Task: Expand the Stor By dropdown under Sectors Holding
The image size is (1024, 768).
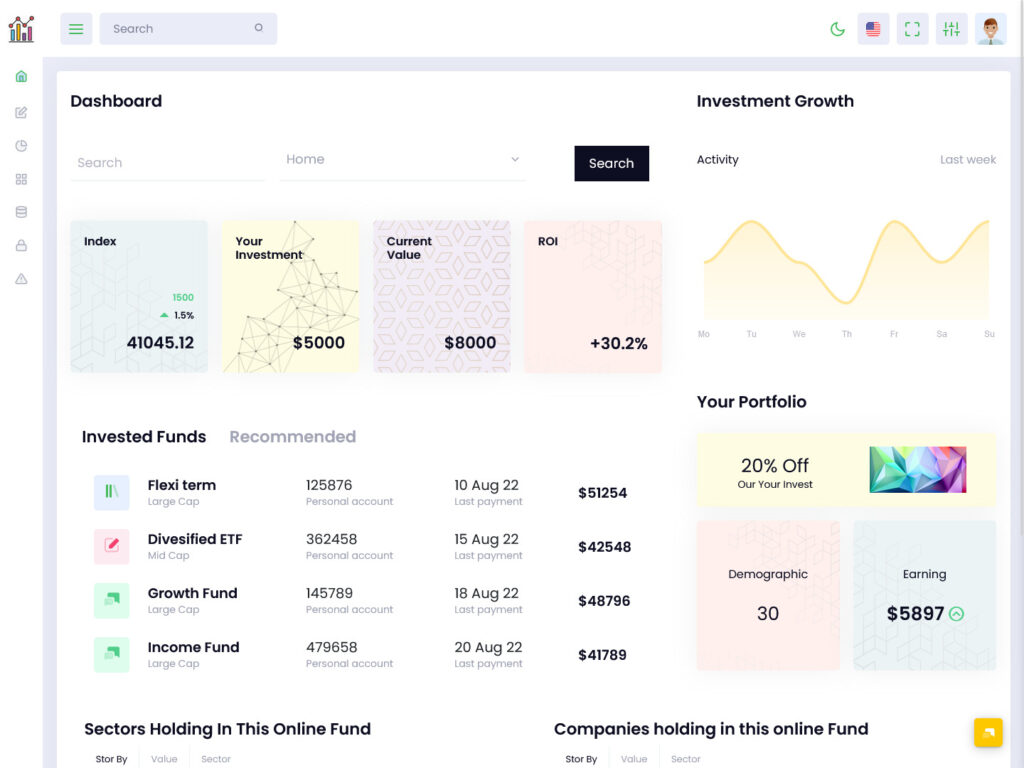Action: click(x=111, y=759)
